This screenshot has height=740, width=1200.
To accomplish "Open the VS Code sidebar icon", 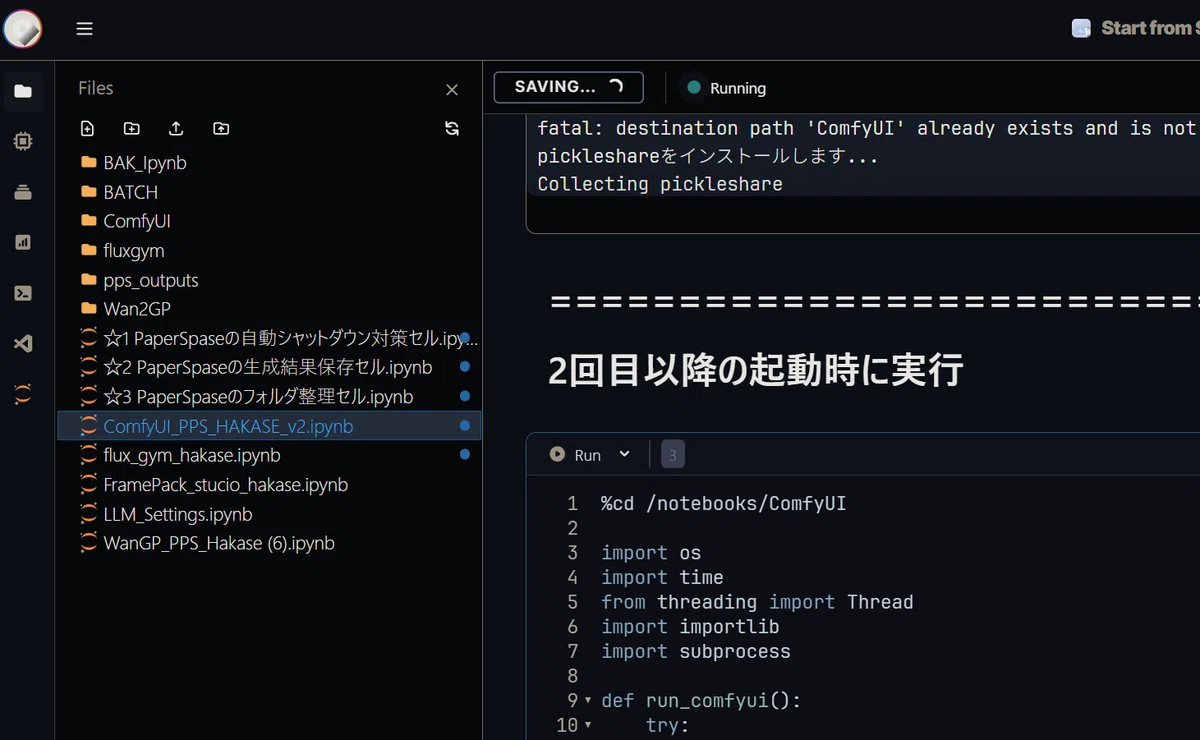I will click(x=23, y=344).
